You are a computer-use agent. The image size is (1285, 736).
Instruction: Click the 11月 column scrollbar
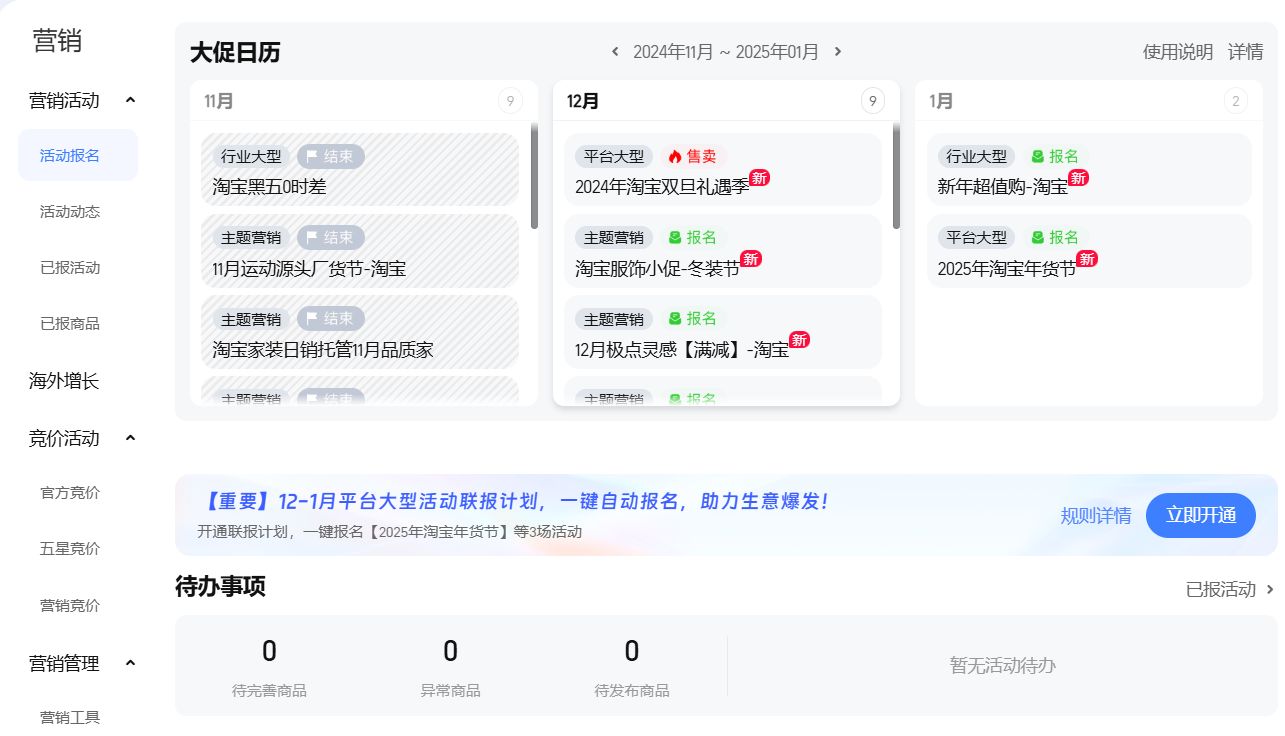point(534,177)
